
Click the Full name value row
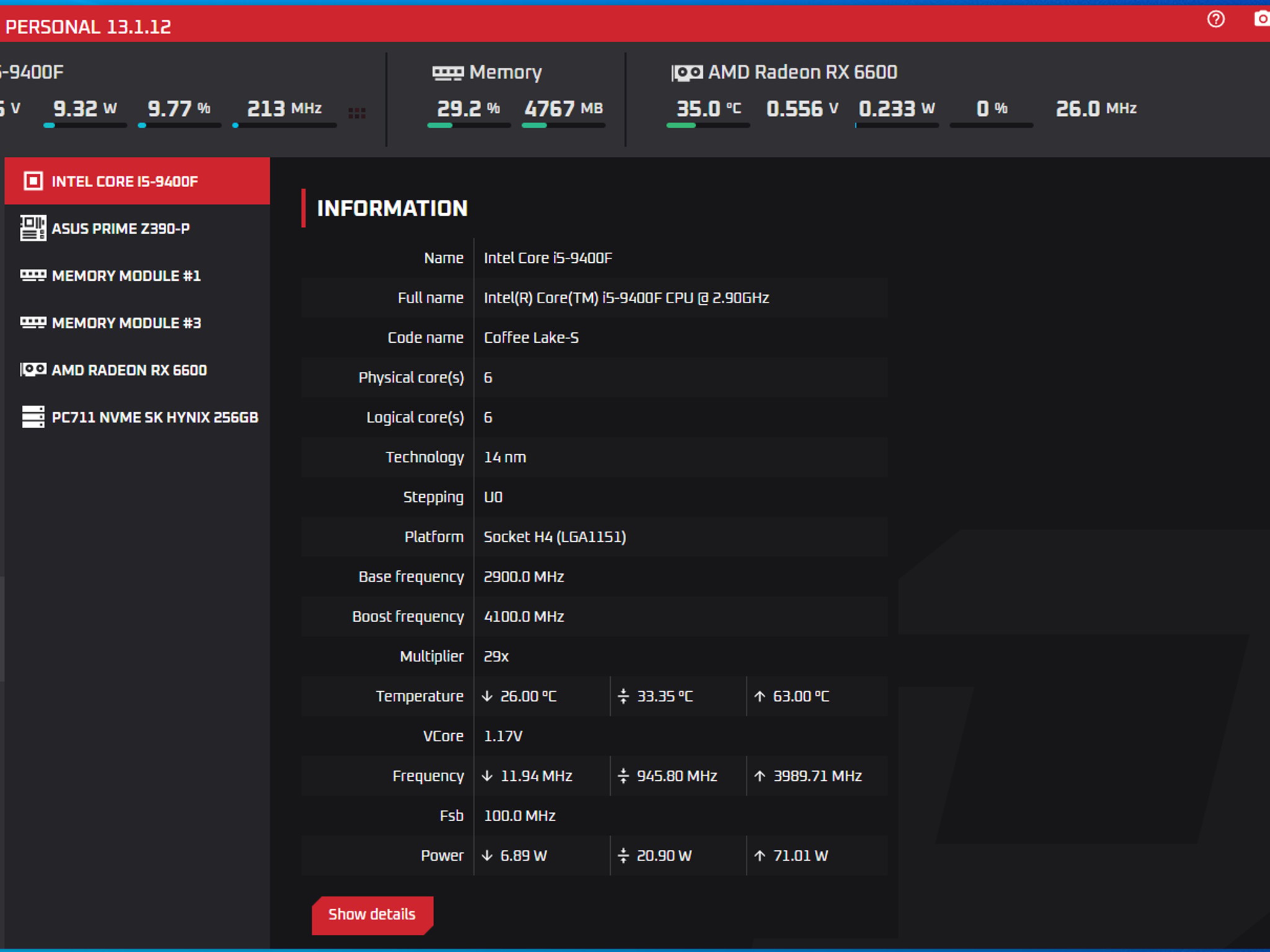point(594,298)
